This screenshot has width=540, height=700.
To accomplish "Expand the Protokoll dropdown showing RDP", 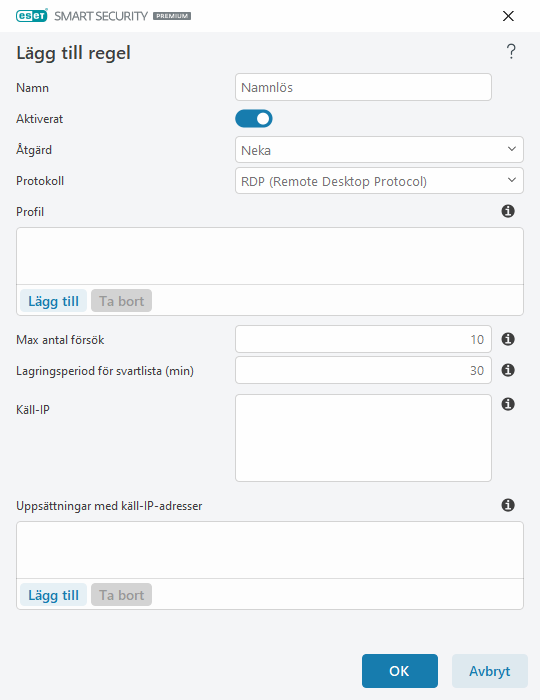I will tap(379, 181).
